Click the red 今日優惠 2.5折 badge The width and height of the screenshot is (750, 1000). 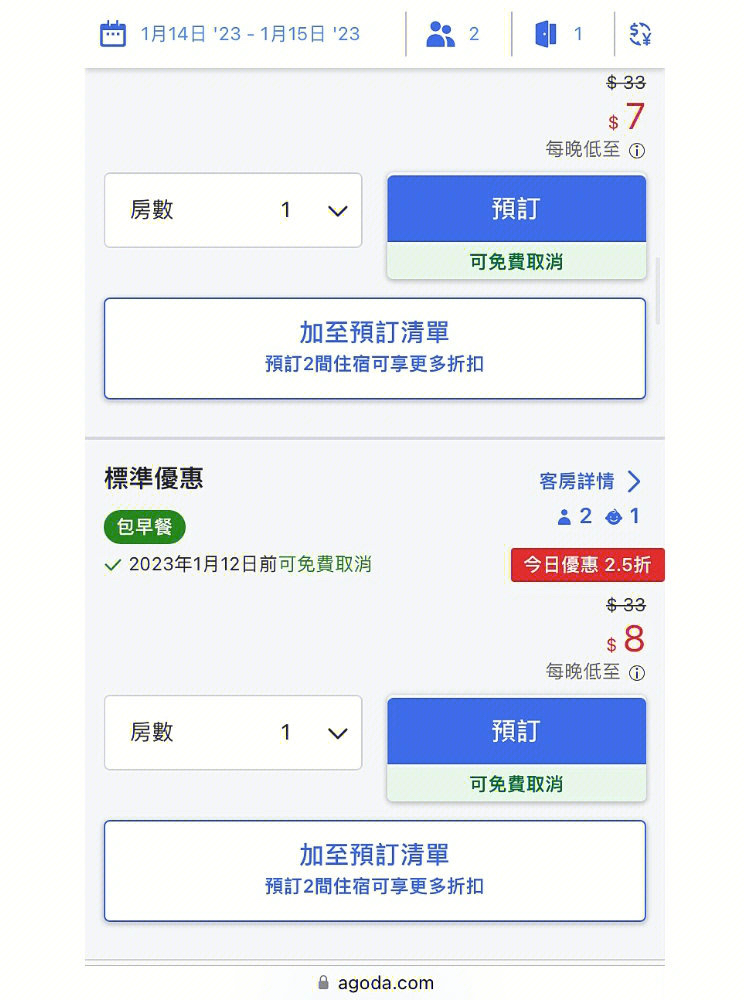point(587,564)
